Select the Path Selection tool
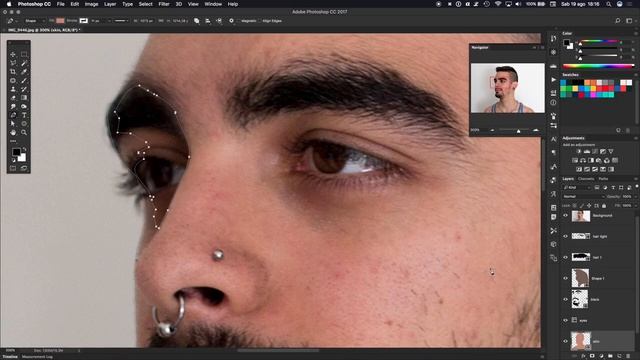Image resolution: width=640 pixels, height=360 pixels. pyautogui.click(x=13, y=124)
